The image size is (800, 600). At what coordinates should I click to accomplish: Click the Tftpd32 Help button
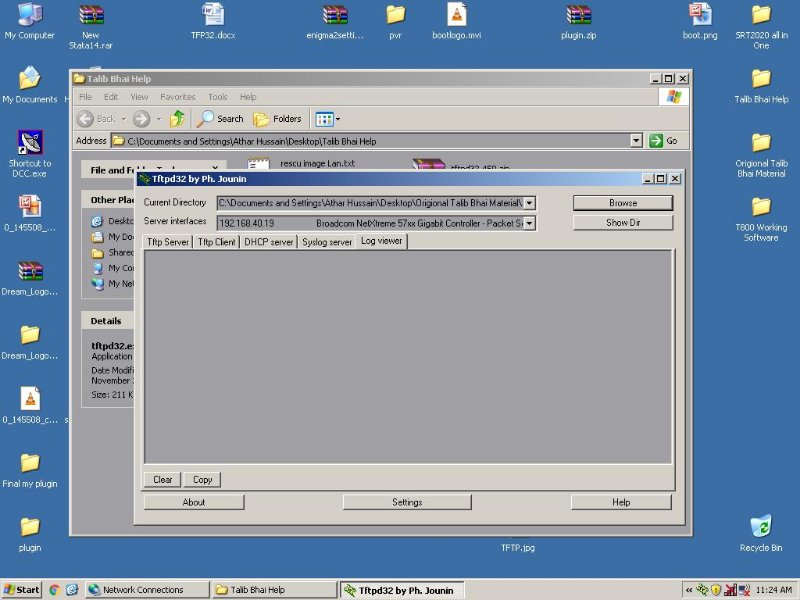(621, 502)
